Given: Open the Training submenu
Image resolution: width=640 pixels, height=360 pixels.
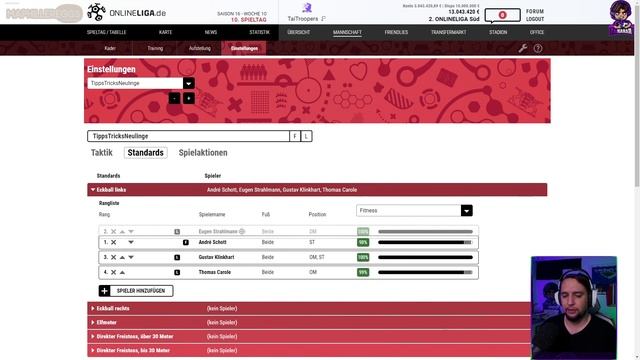Looking at the screenshot, I should [x=155, y=48].
